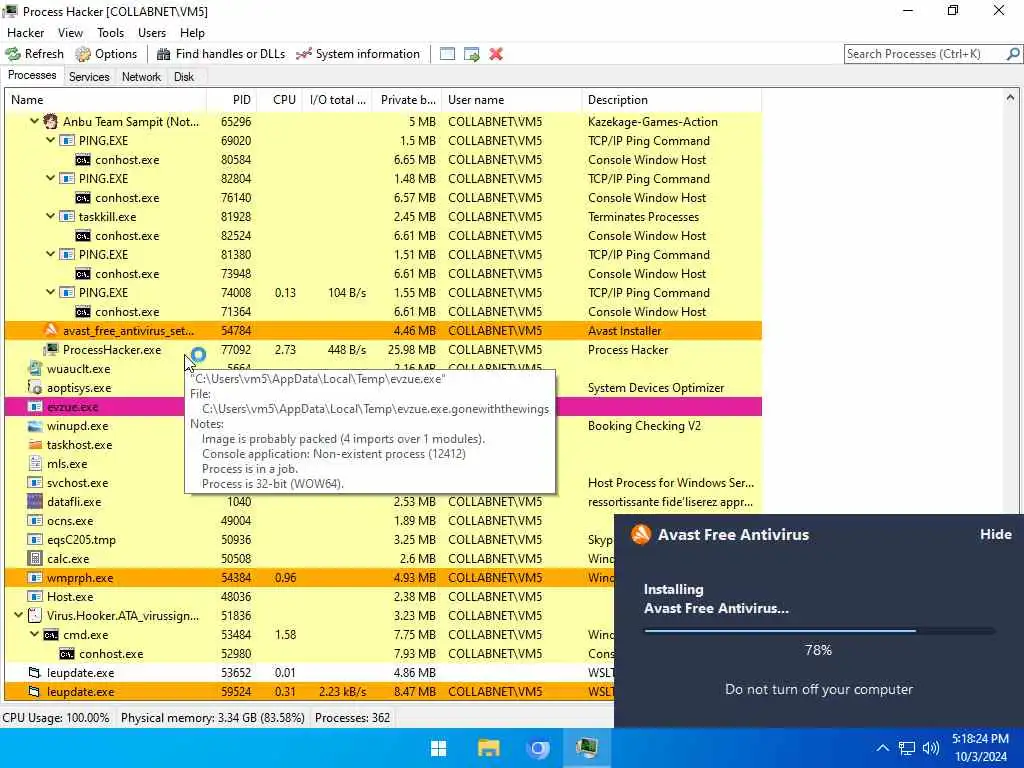The width and height of the screenshot is (1024, 768).
Task: Click the Avast installation progress bar
Action: (x=819, y=631)
